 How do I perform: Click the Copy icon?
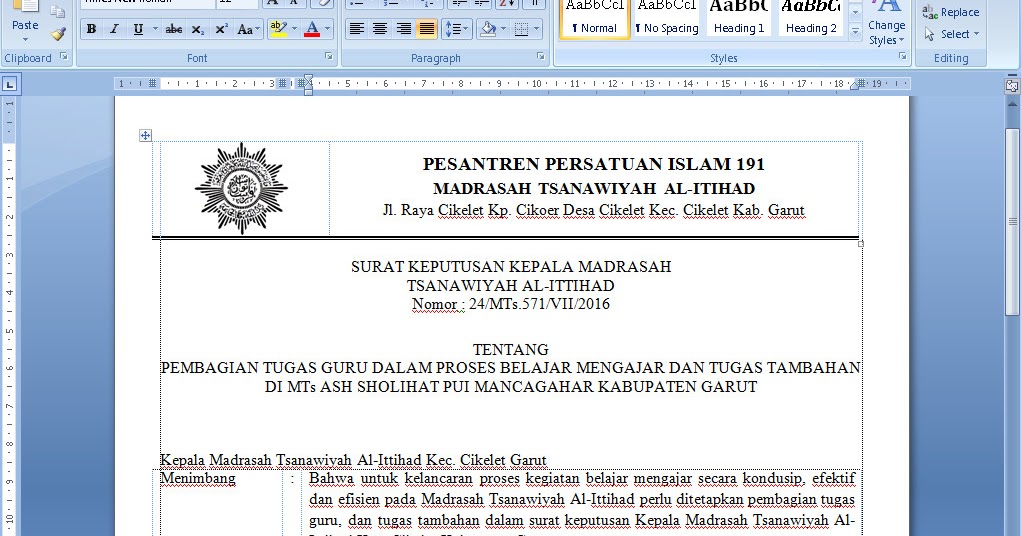coord(58,10)
